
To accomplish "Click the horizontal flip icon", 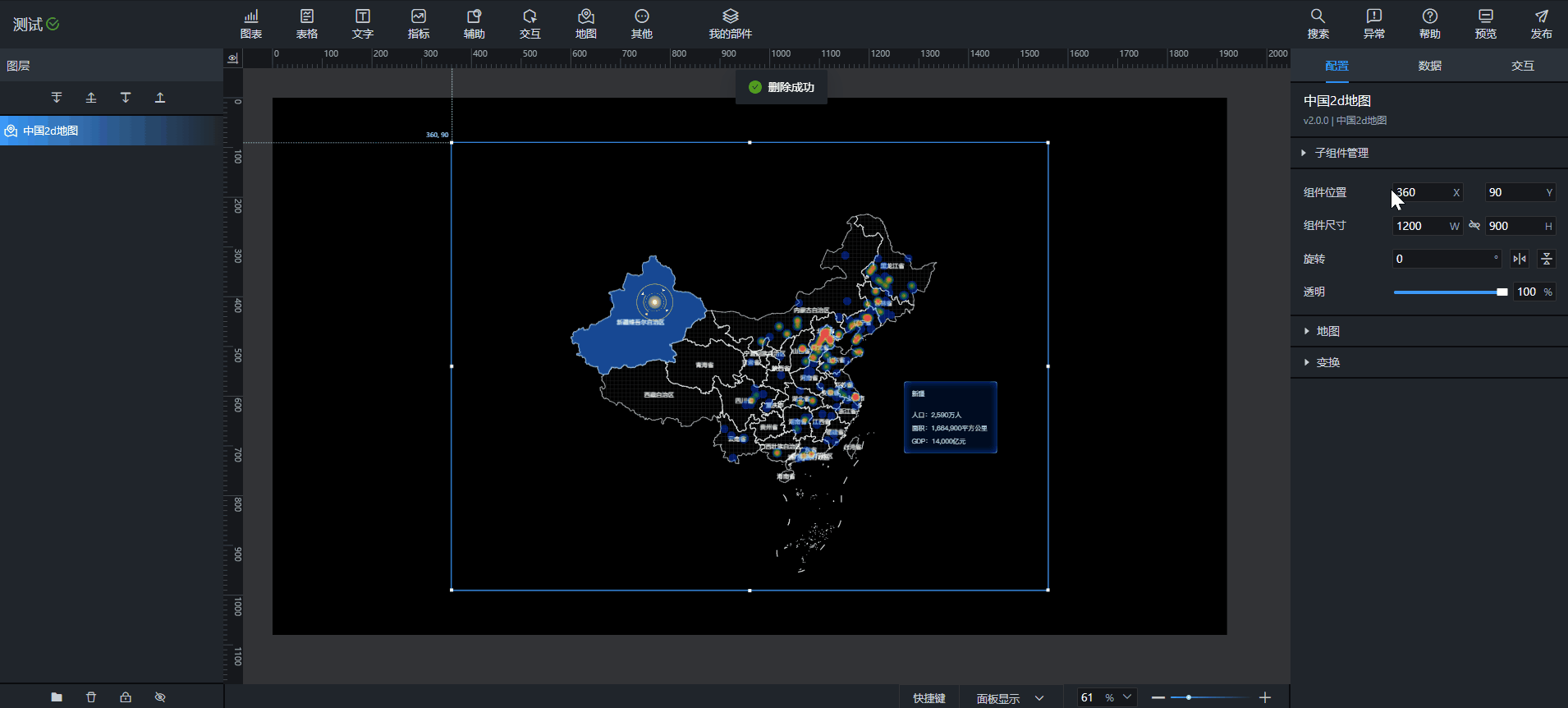I will (x=1520, y=259).
